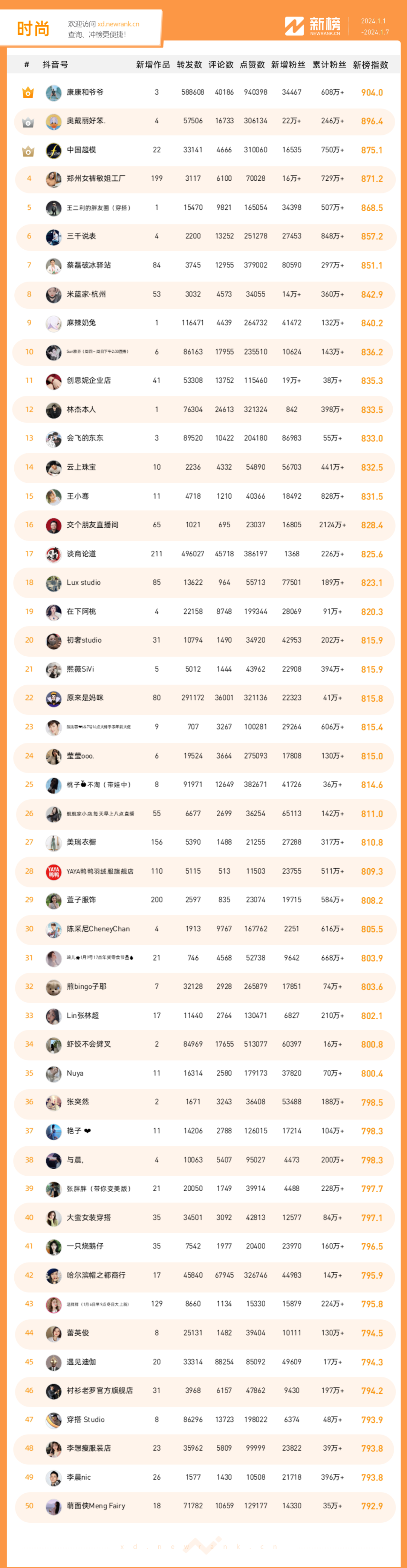Click the 哈尔滨帽之都商行 account name
The image size is (407, 1568).
pyautogui.click(x=95, y=1275)
